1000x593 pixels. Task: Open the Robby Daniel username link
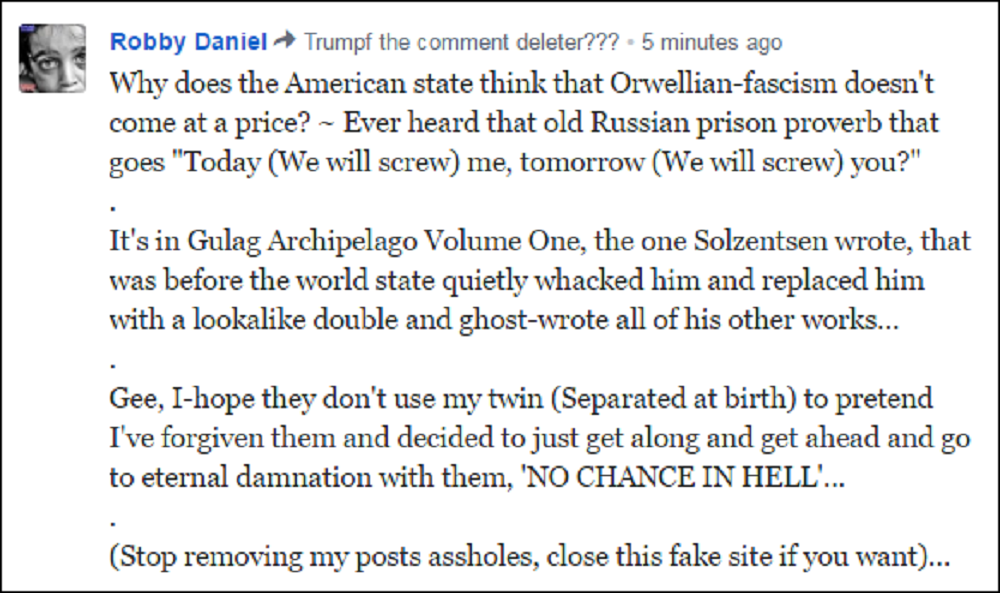tap(188, 42)
